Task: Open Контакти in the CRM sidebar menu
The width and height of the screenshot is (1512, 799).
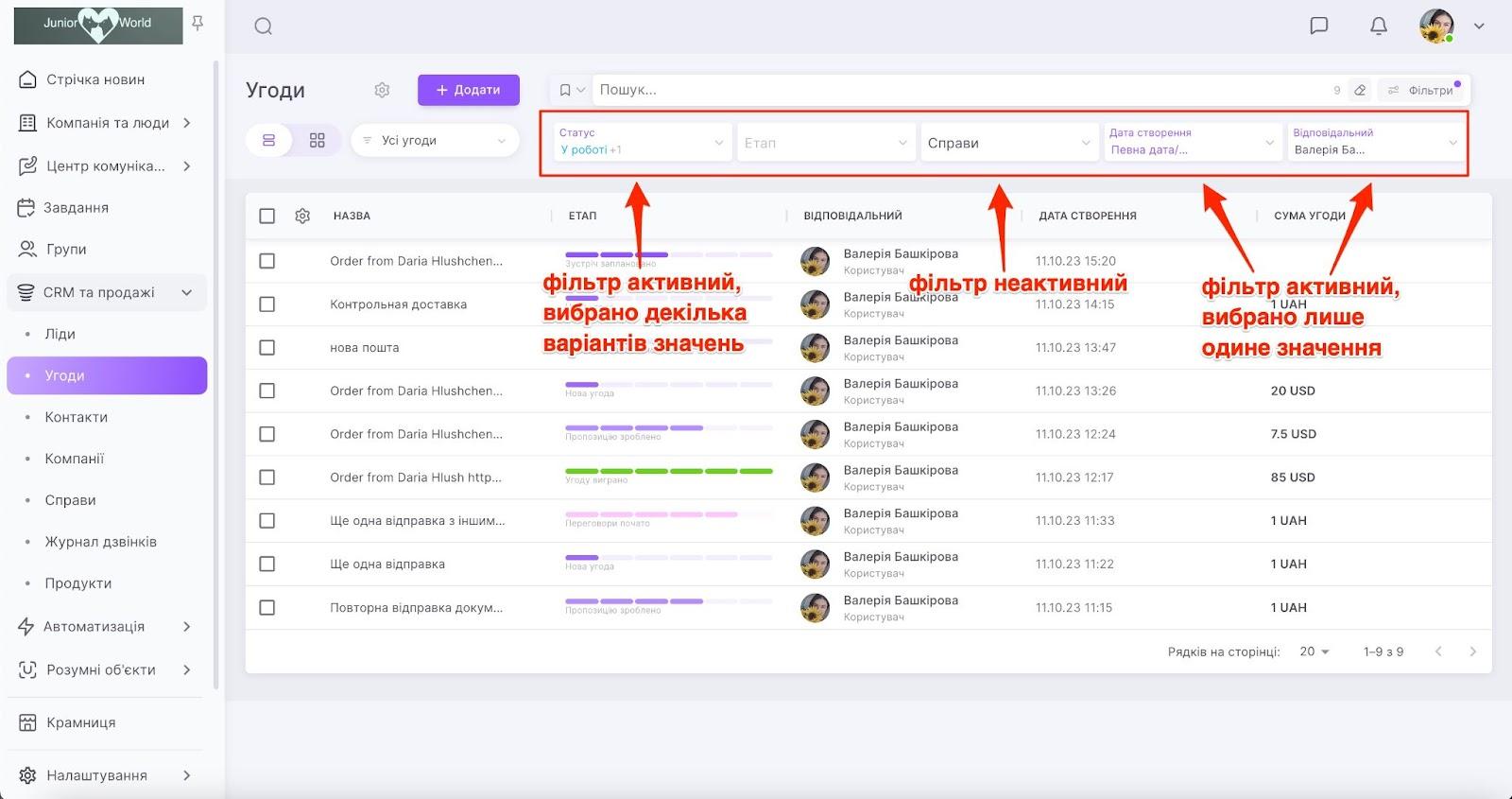Action: point(76,417)
